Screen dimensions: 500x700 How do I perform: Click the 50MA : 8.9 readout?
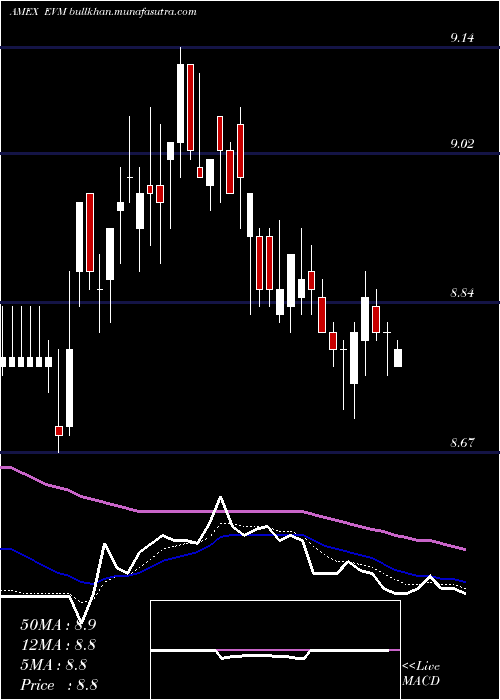tap(58, 625)
